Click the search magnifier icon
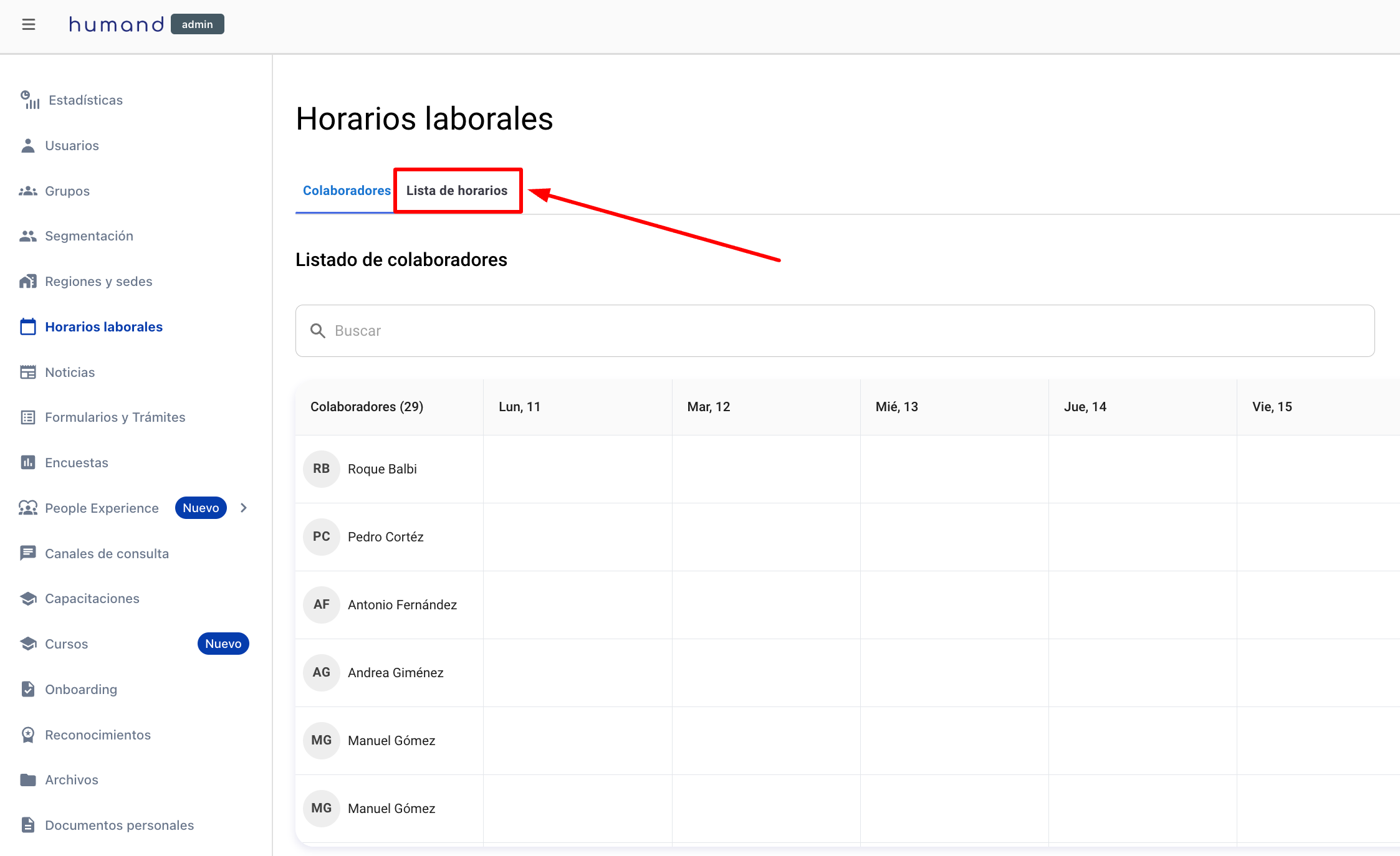This screenshot has width=1400, height=856. point(318,331)
